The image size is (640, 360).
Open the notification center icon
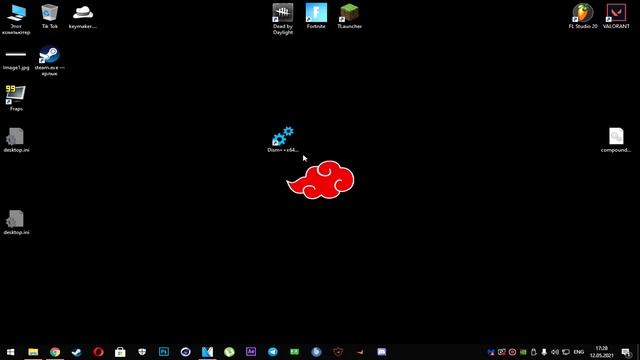point(626,352)
